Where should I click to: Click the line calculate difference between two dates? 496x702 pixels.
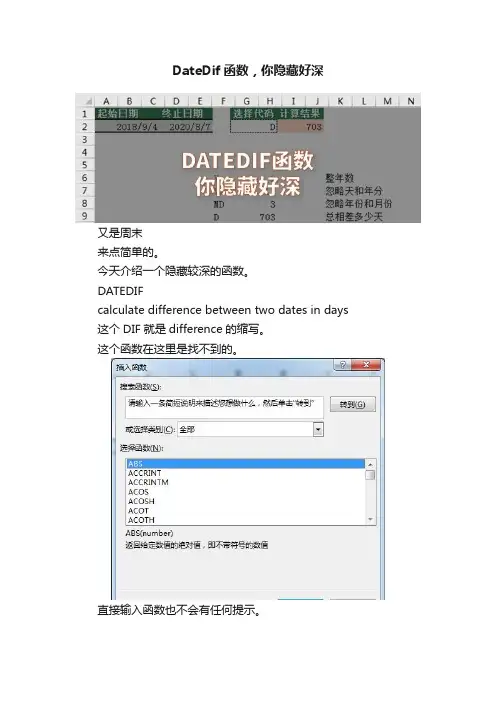pyautogui.click(x=223, y=310)
